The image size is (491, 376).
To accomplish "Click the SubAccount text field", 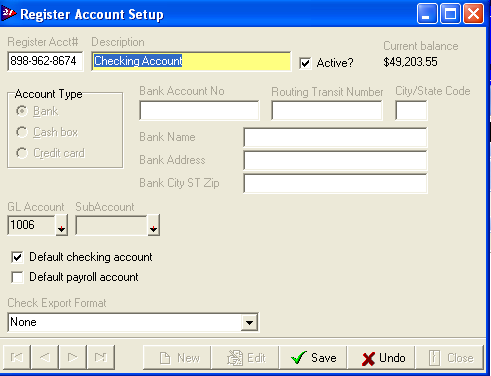I will [111, 226].
